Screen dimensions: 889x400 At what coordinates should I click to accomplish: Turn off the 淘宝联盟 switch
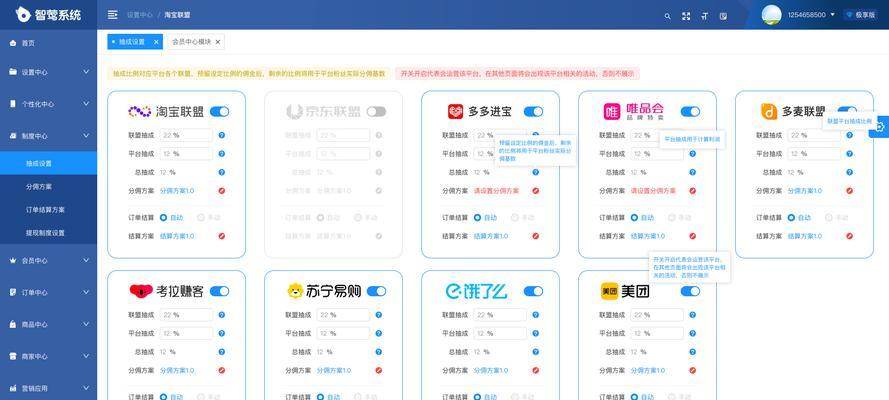click(219, 112)
